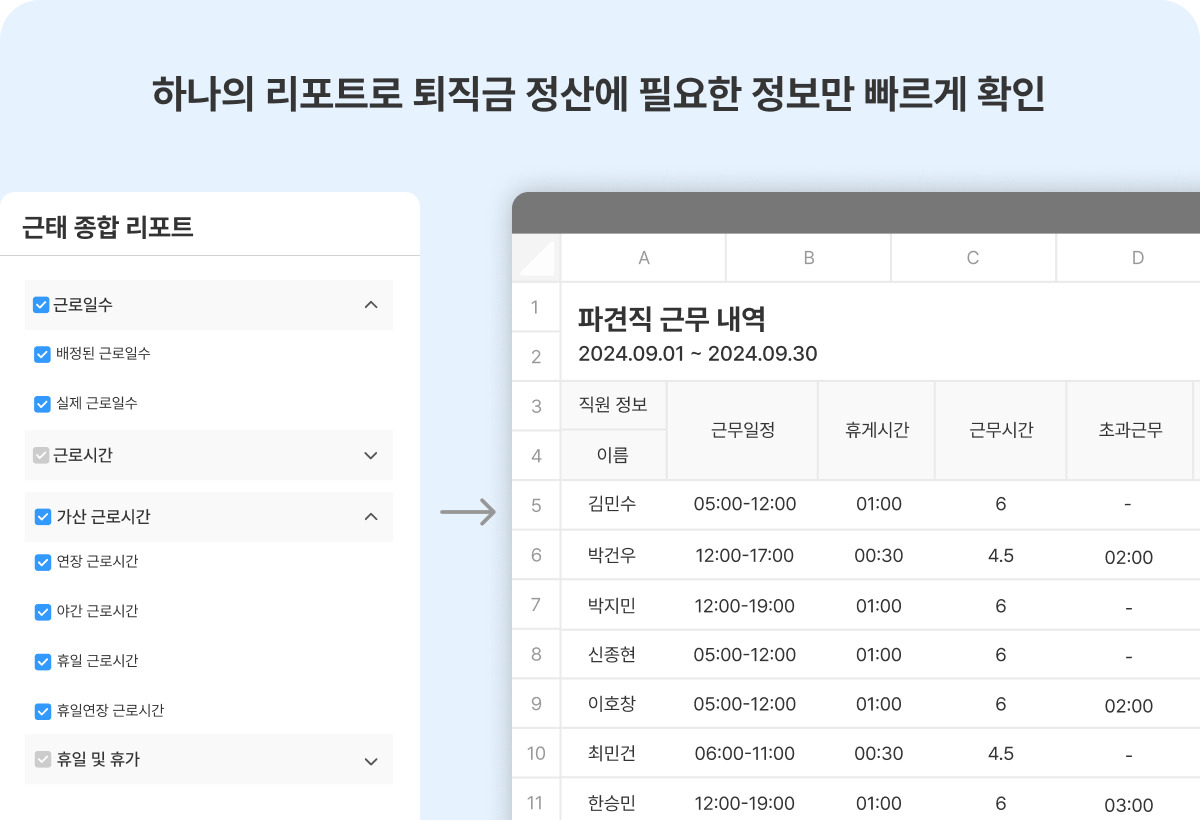Click 박건우's schedule 12:00-17:00
The width and height of the screenshot is (1200, 820).
click(744, 555)
